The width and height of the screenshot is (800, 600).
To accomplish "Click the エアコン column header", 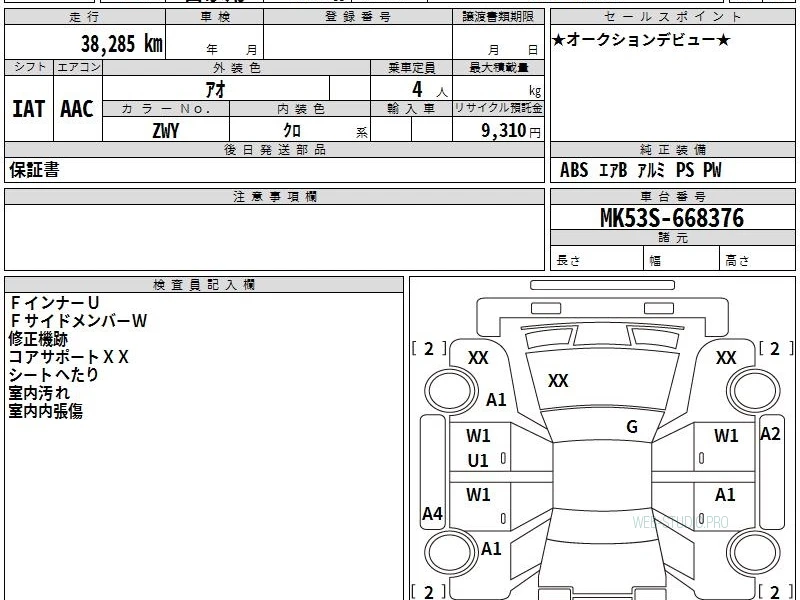I will 78,67.
